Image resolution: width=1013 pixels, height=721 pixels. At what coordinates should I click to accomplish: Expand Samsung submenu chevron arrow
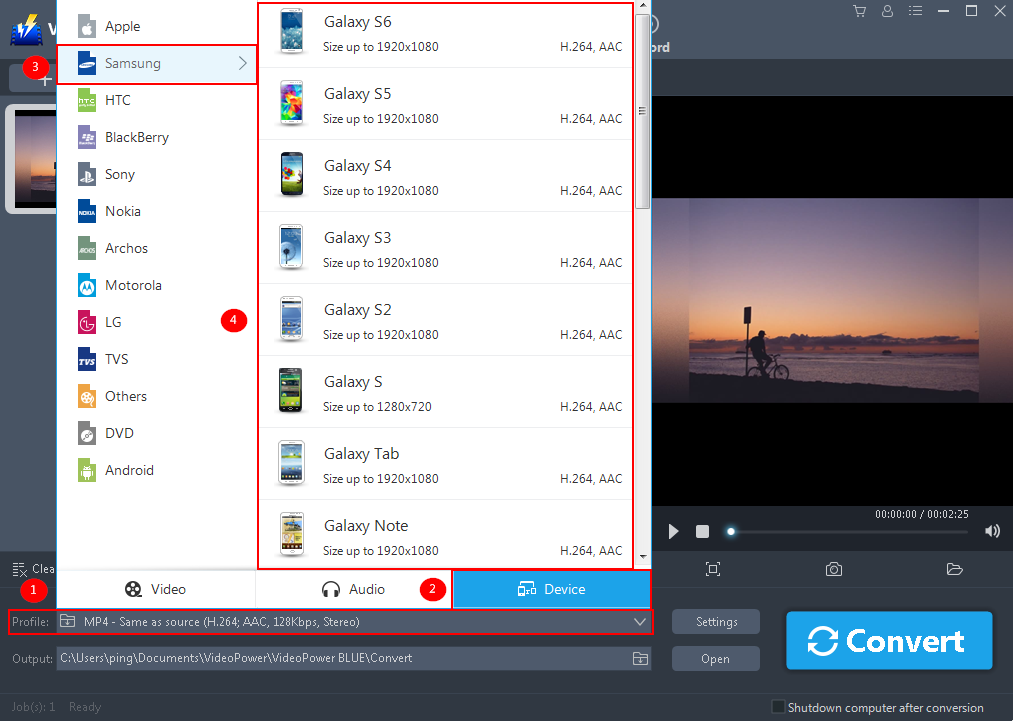[x=243, y=63]
